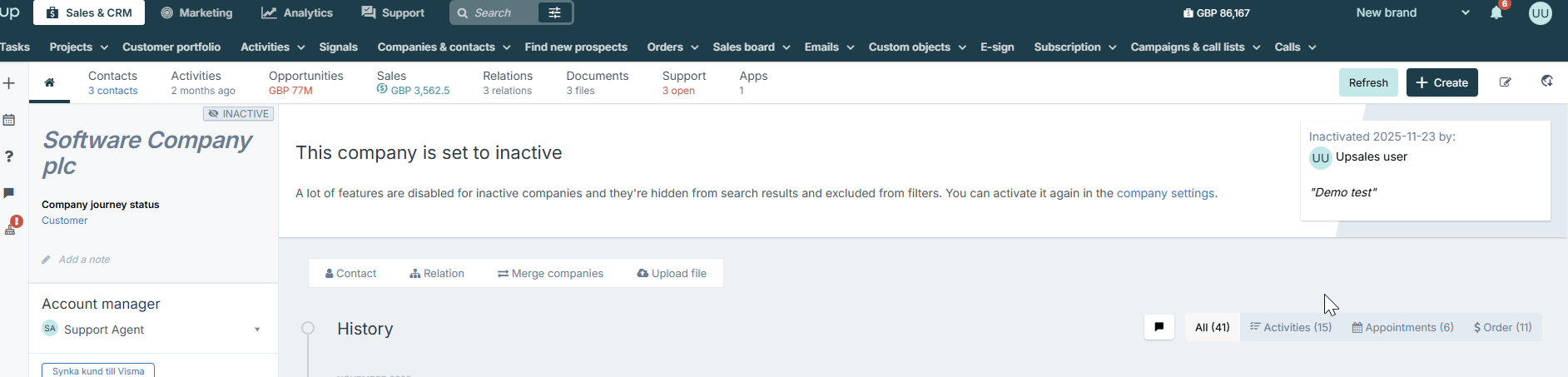
Task: Open E-sign in navigation bar
Action: [997, 47]
